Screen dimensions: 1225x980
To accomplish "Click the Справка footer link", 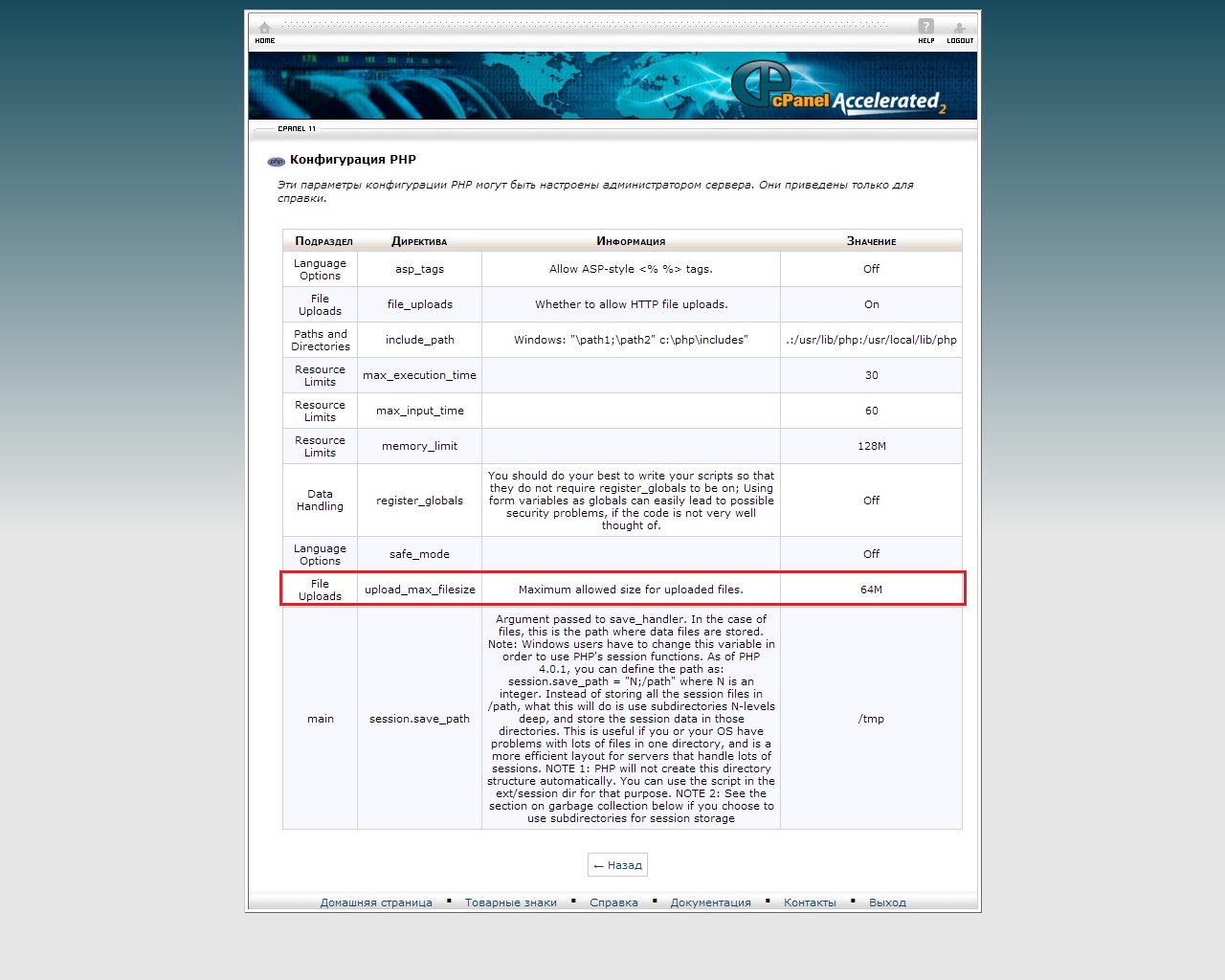I will click(613, 902).
